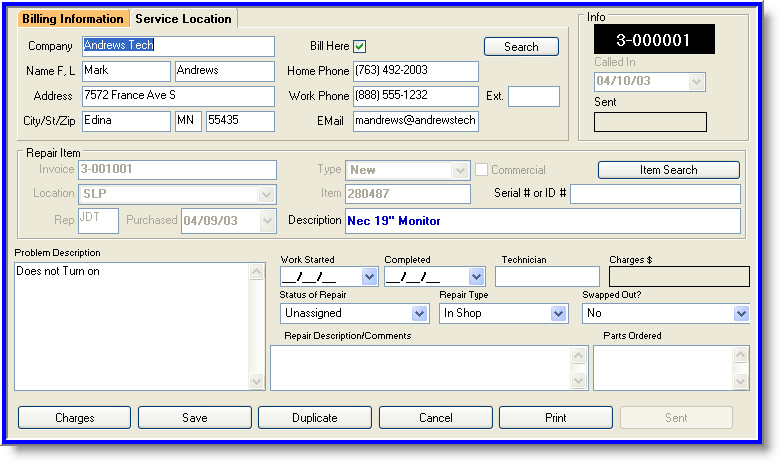Viewport: 780px width, 462px height.
Task: Save the repair record
Action: click(x=194, y=418)
